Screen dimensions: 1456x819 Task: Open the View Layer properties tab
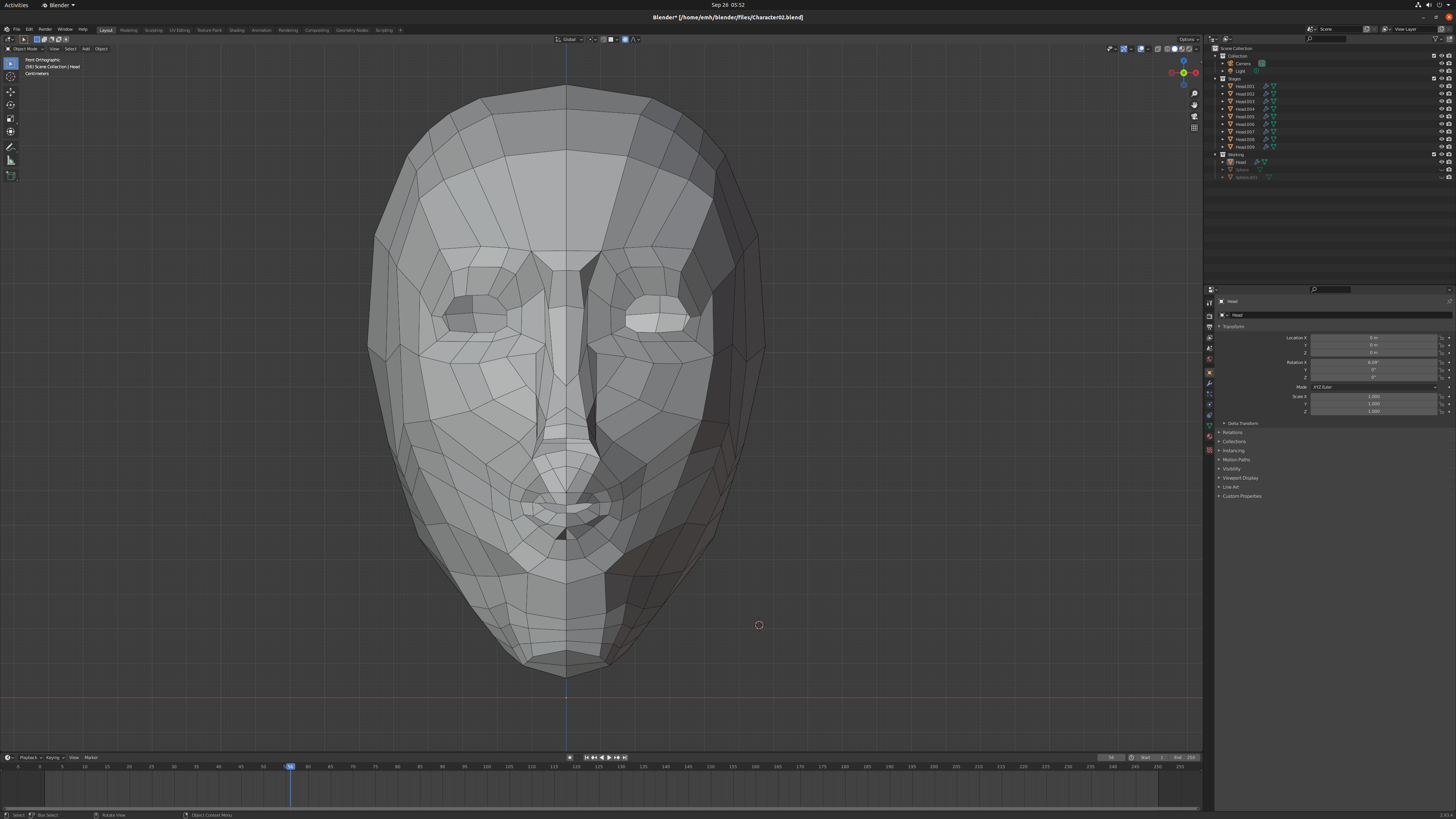1210,338
